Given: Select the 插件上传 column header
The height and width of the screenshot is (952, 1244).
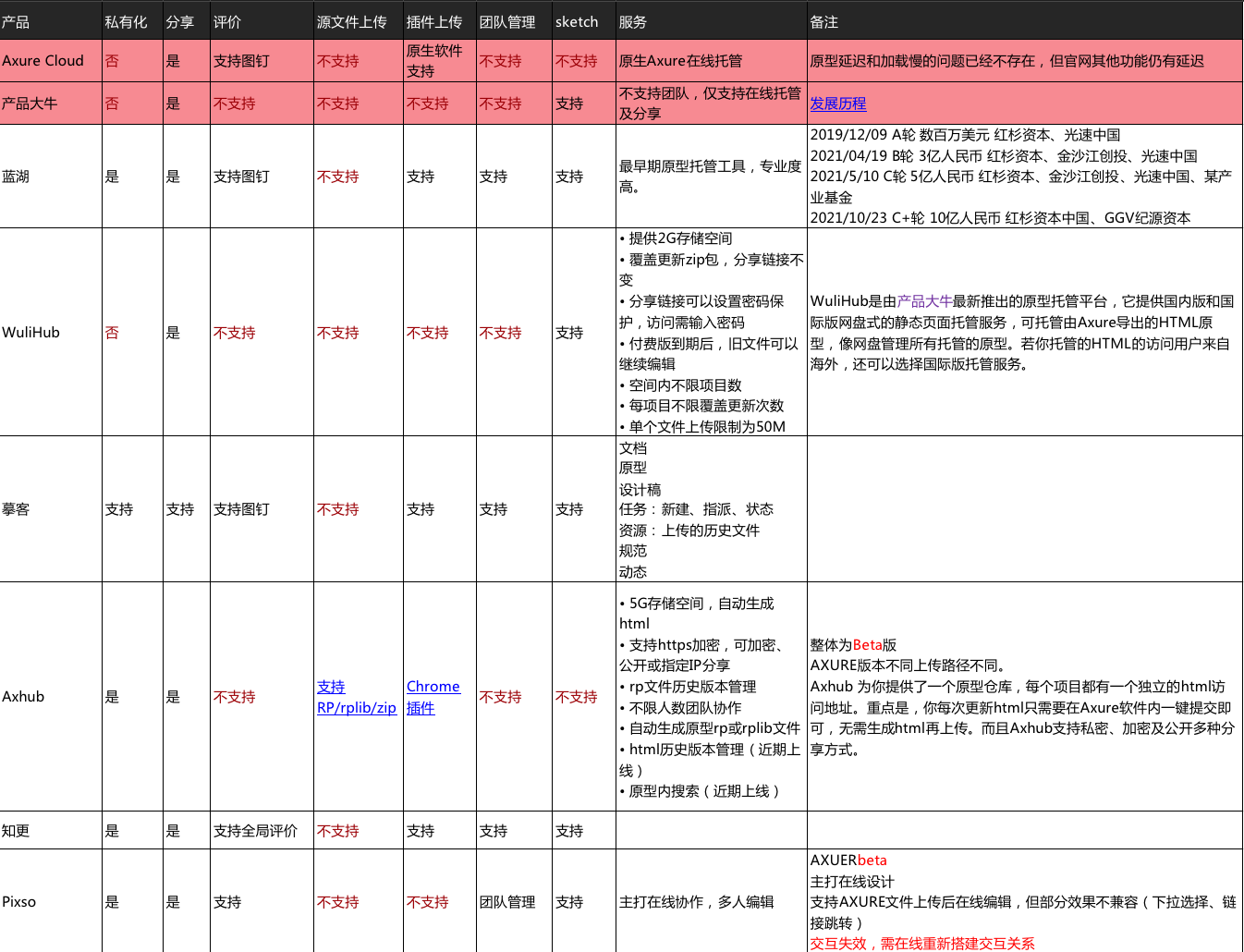Looking at the screenshot, I should pyautogui.click(x=440, y=21).
